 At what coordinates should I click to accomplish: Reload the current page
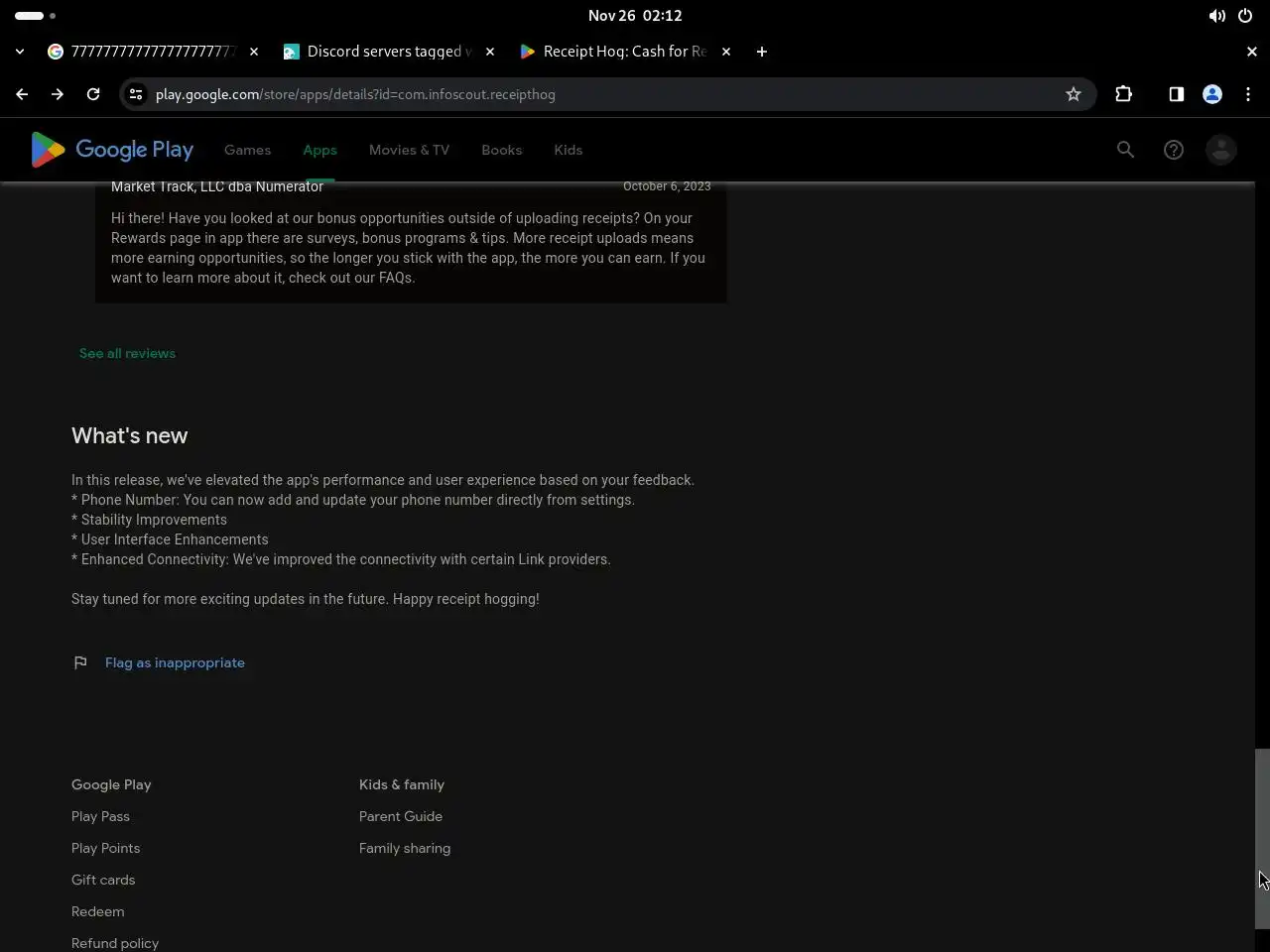pyautogui.click(x=93, y=94)
